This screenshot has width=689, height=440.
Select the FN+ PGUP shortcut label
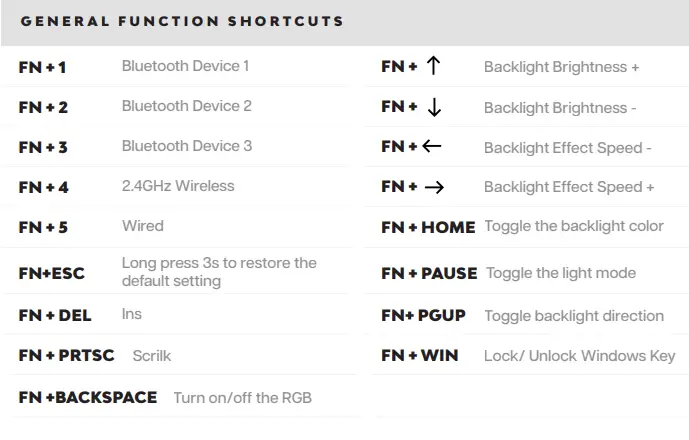tap(423, 315)
